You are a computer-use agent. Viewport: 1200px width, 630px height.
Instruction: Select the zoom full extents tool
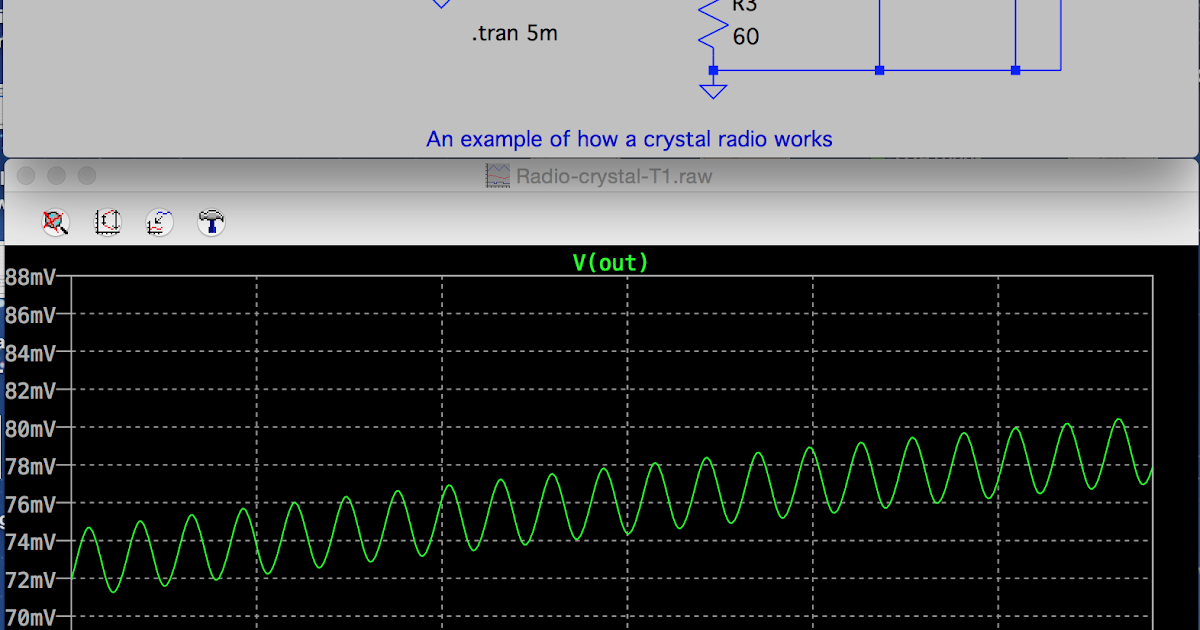pos(159,222)
